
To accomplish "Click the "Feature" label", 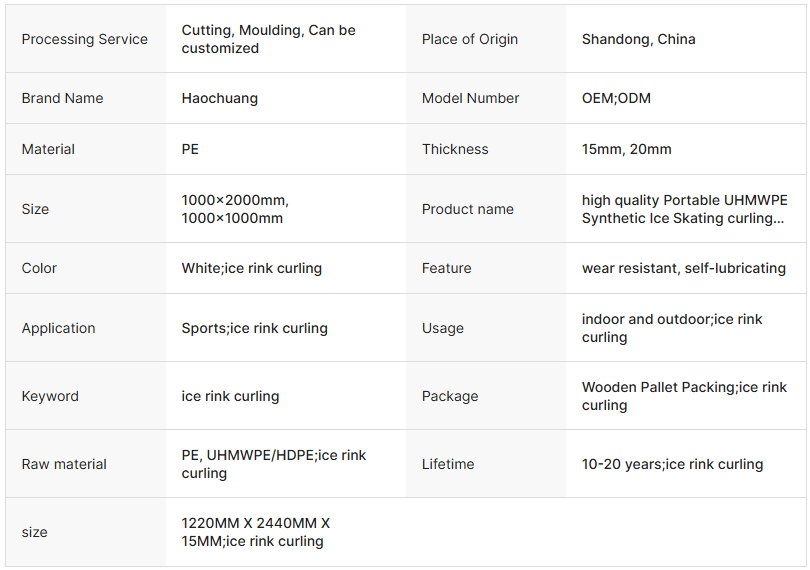I will click(446, 268).
